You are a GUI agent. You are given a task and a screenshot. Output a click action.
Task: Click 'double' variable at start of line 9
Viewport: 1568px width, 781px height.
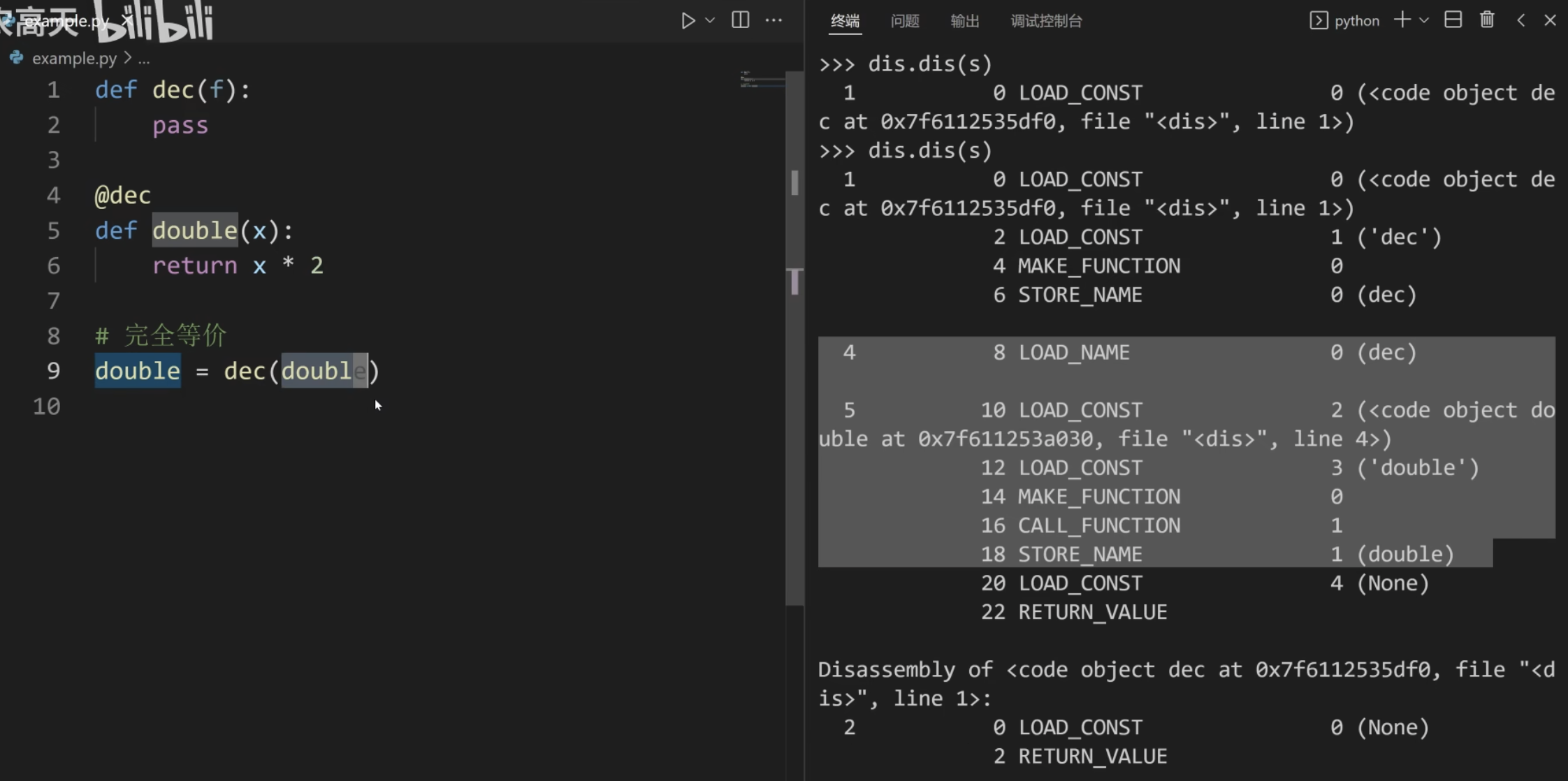pyautogui.click(x=138, y=371)
